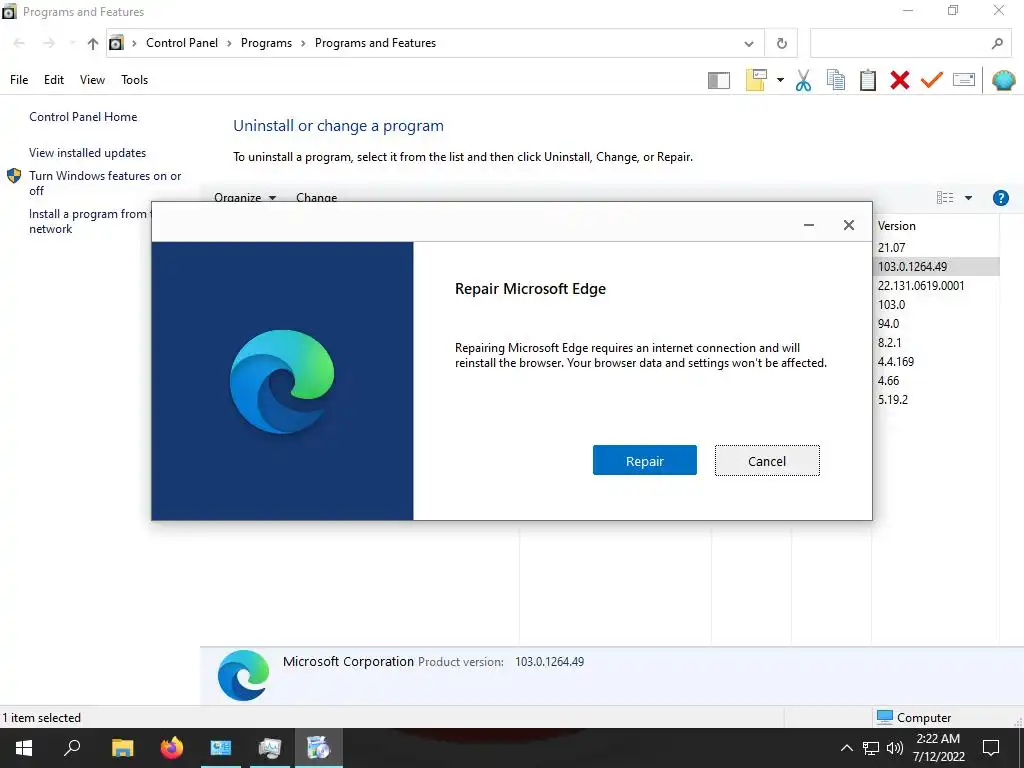Open File Explorer from the taskbar
The width and height of the screenshot is (1024, 768).
coord(122,748)
